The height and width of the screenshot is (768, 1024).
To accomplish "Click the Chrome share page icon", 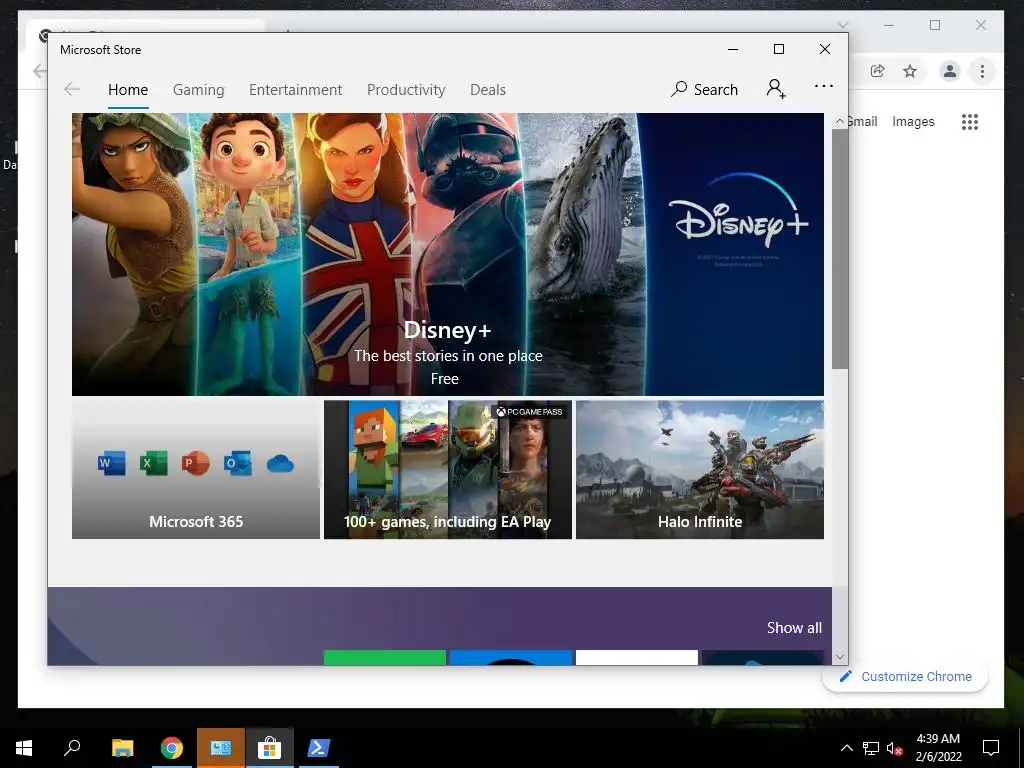I will tap(877, 71).
